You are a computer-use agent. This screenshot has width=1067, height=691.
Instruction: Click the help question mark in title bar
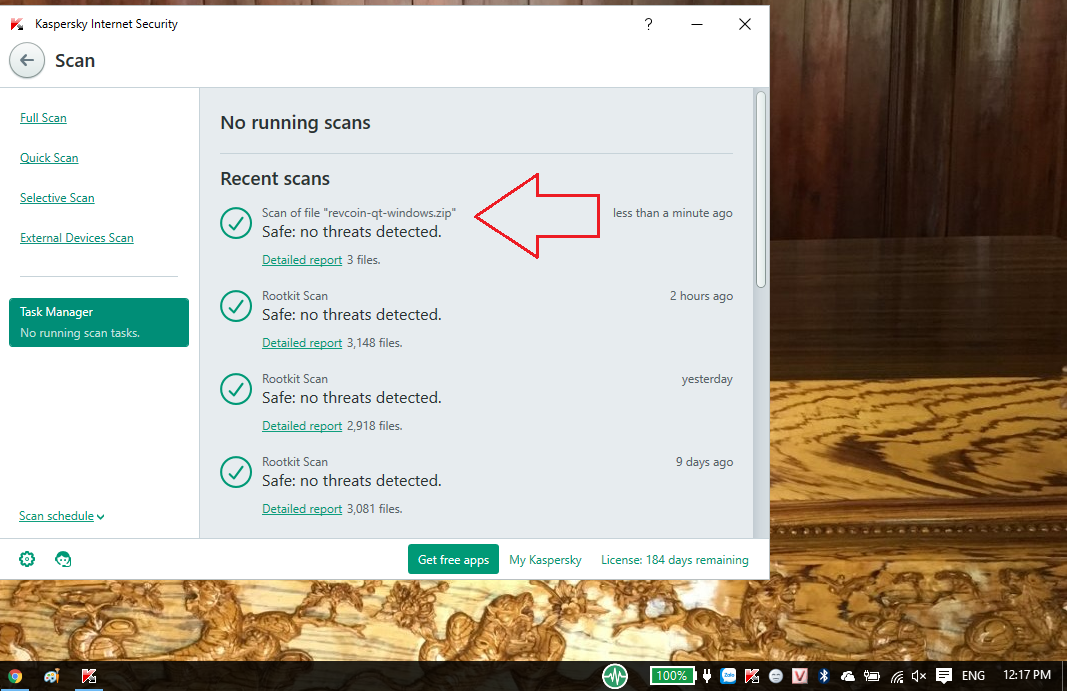click(649, 25)
